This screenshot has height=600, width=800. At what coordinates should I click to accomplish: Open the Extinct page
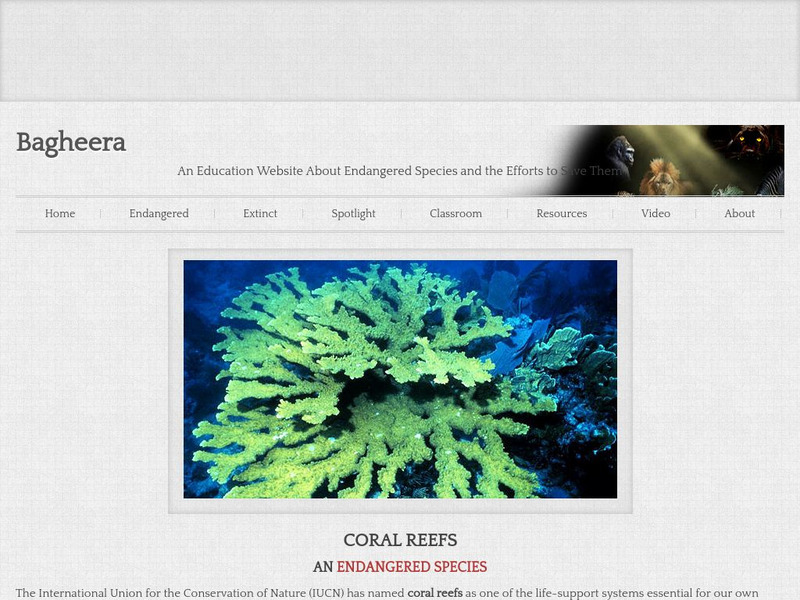pyautogui.click(x=259, y=213)
